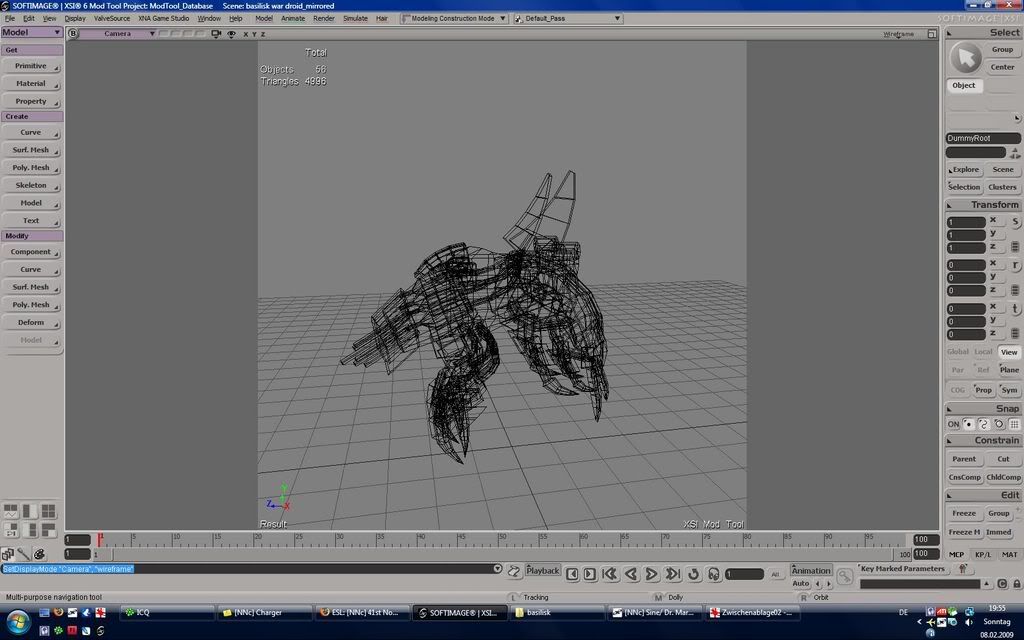Switch to KP/L panel tab
Image resolution: width=1024 pixels, height=640 pixels.
pos(983,554)
